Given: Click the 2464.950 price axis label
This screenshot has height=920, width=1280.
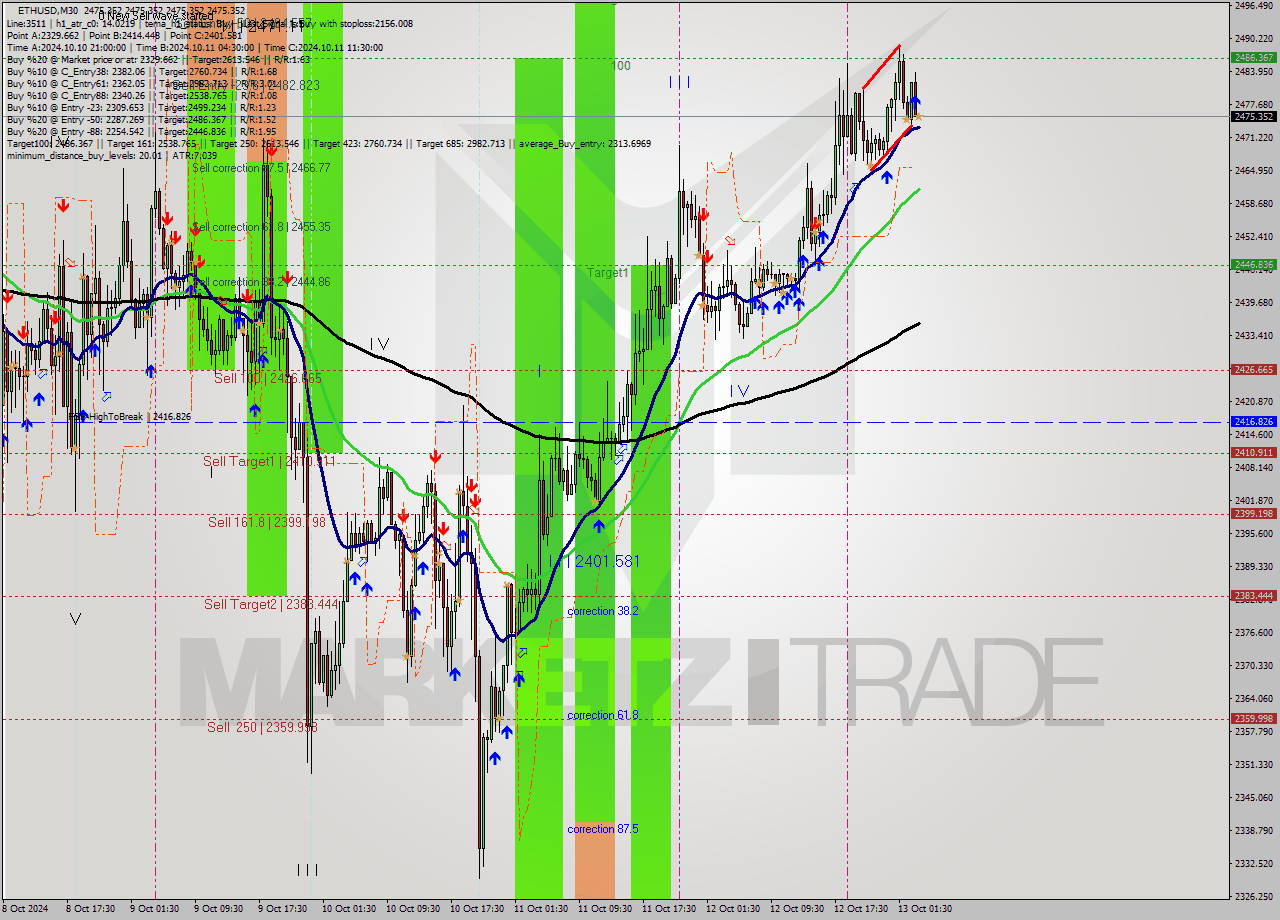Looking at the screenshot, I should tap(1253, 171).
